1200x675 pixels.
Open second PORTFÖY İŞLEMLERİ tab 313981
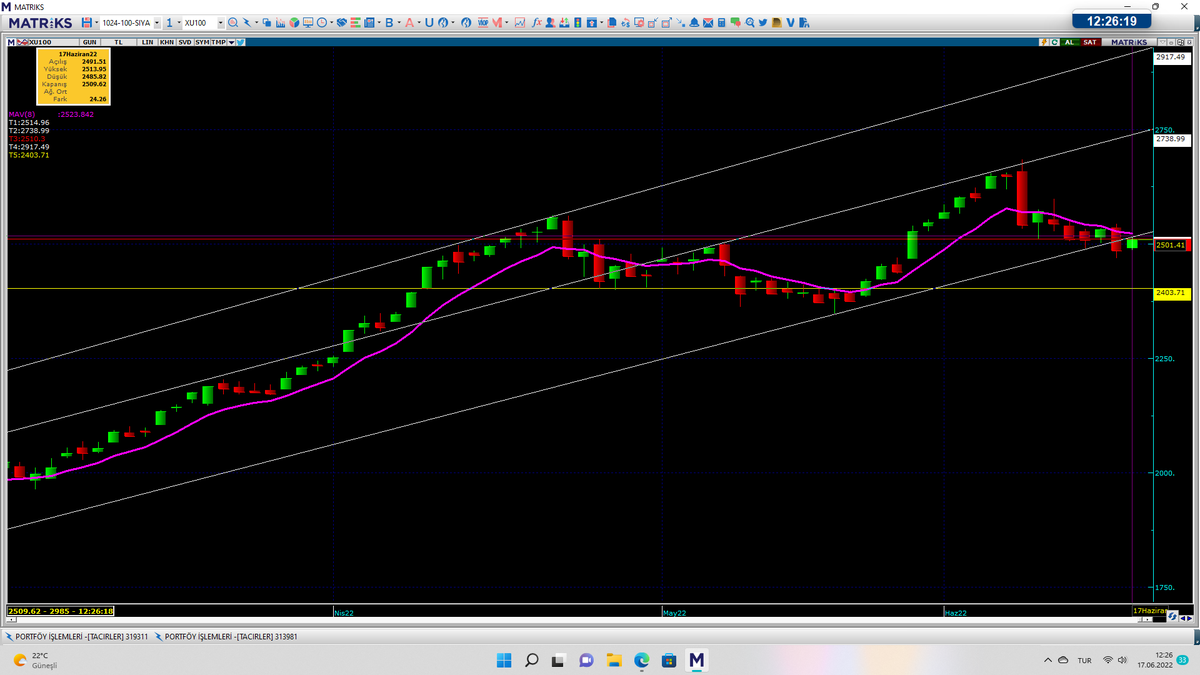coord(226,636)
